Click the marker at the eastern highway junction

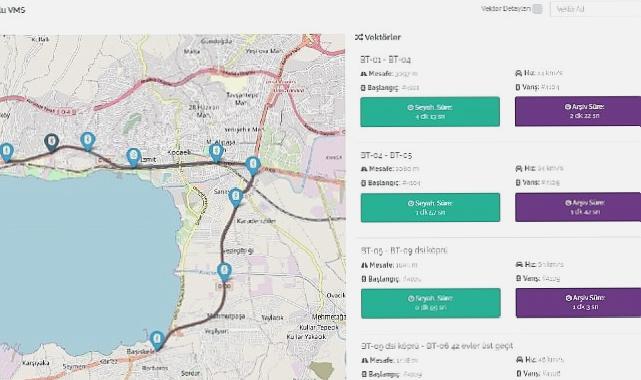[253, 166]
